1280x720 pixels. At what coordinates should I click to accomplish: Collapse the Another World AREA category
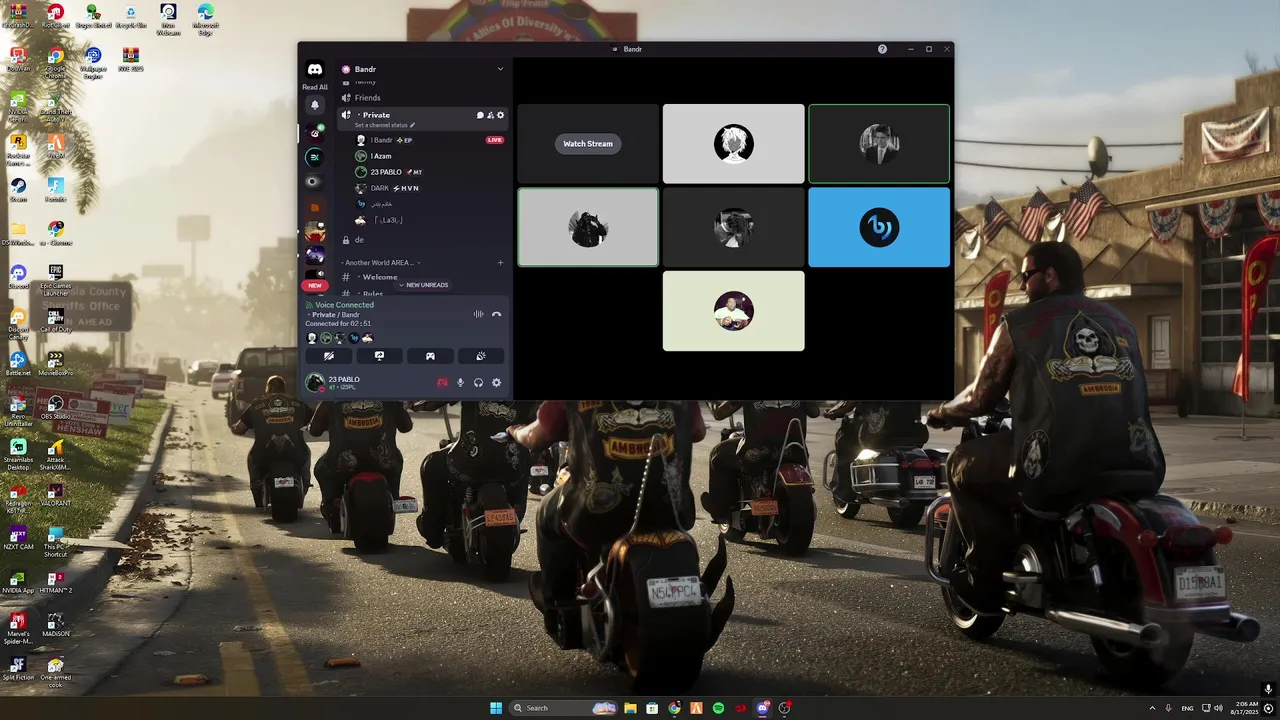(x=382, y=263)
